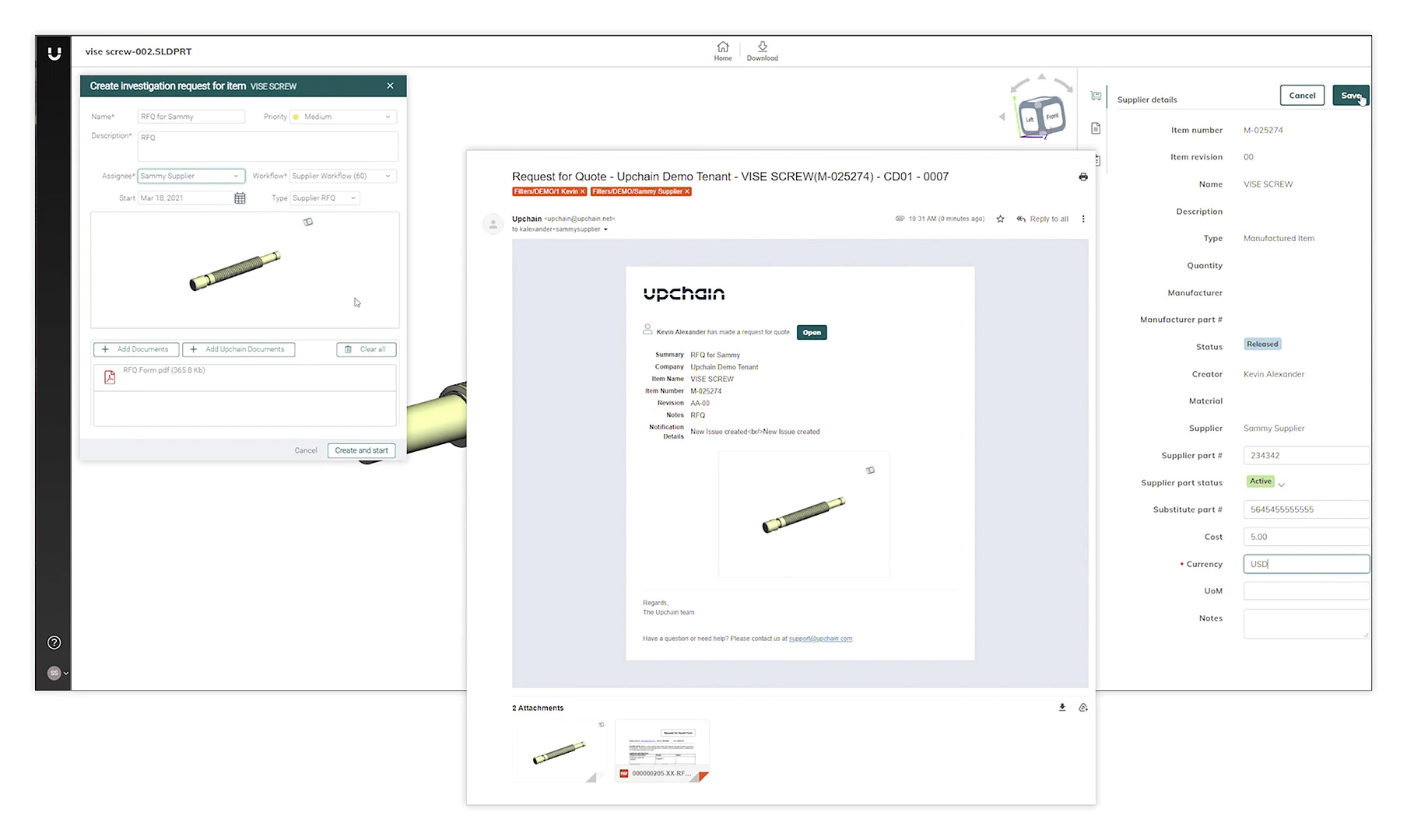This screenshot has height=840, width=1407.
Task: Click the trash icon in Clear all
Action: click(x=349, y=349)
